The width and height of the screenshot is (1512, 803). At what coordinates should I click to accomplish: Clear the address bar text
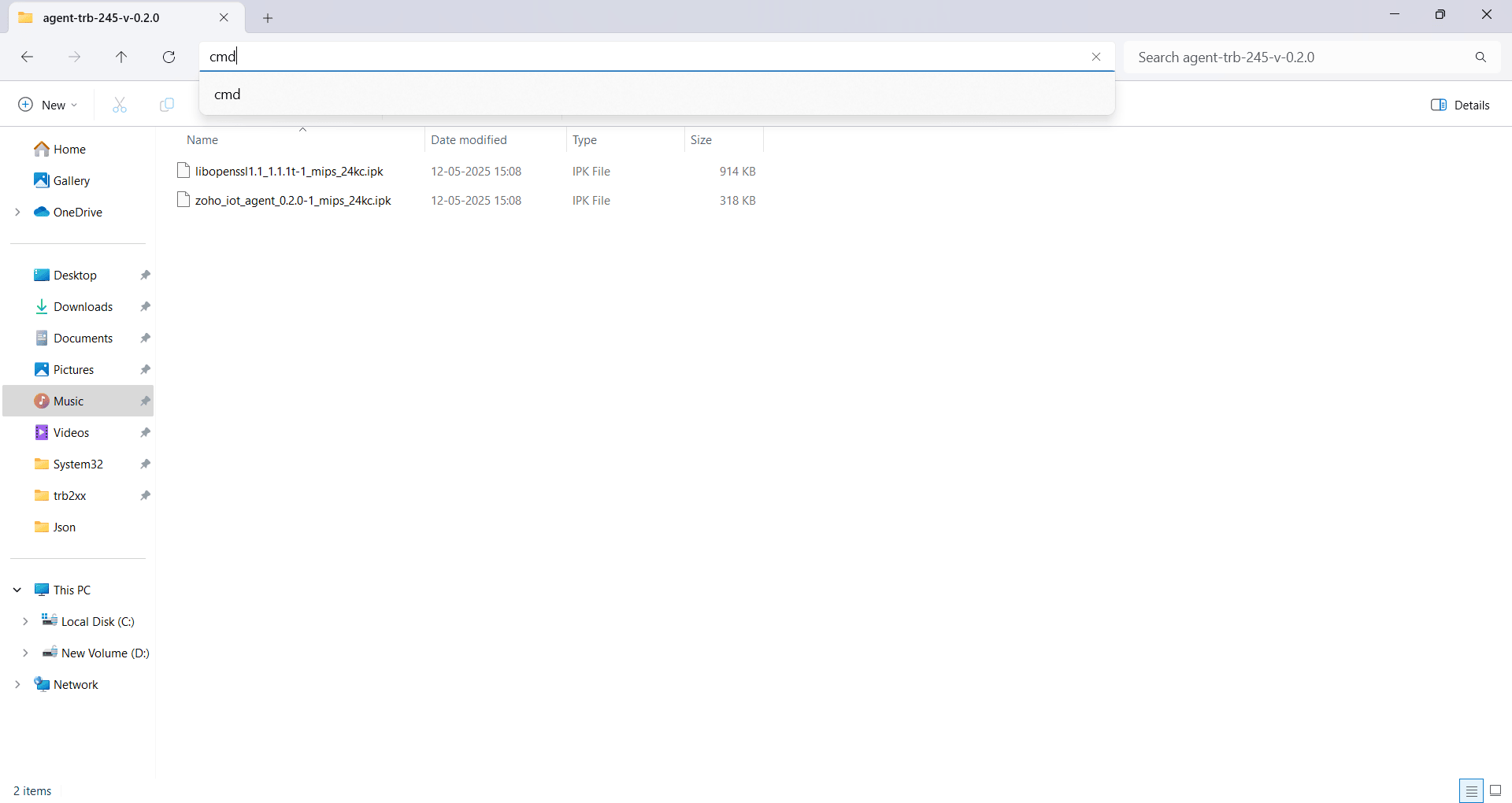click(1096, 57)
